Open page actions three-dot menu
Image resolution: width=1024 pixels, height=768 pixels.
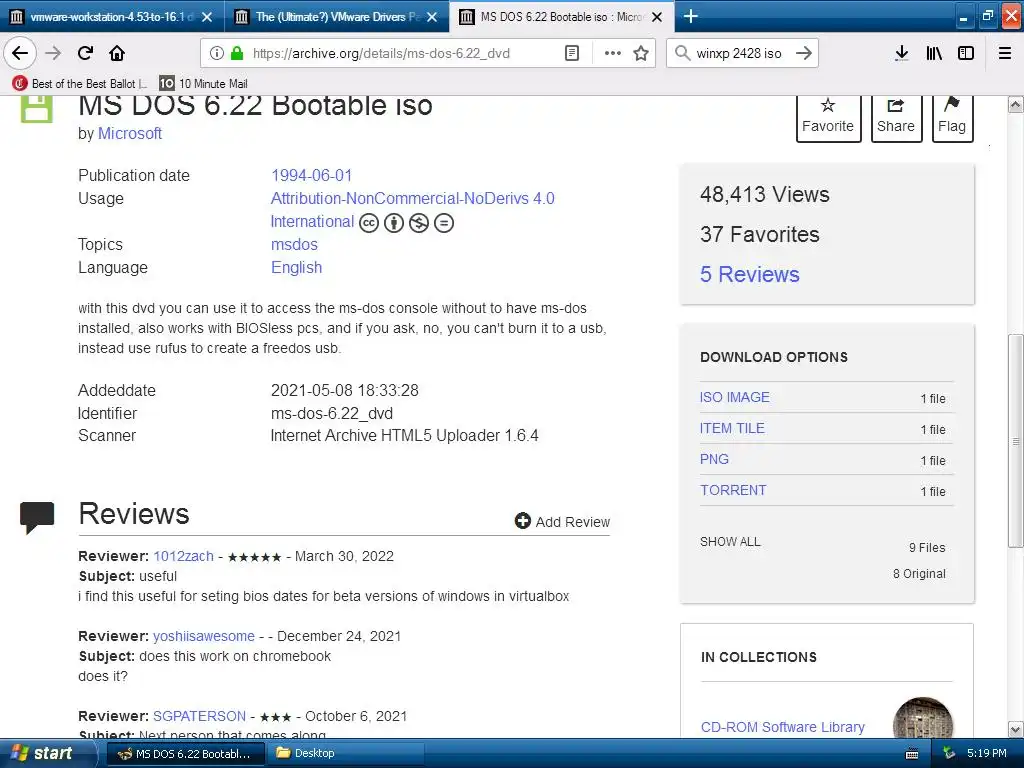pos(613,53)
